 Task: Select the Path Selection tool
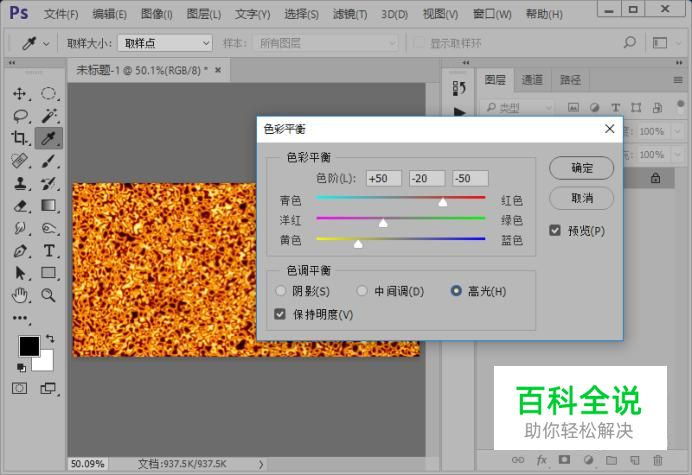click(19, 273)
